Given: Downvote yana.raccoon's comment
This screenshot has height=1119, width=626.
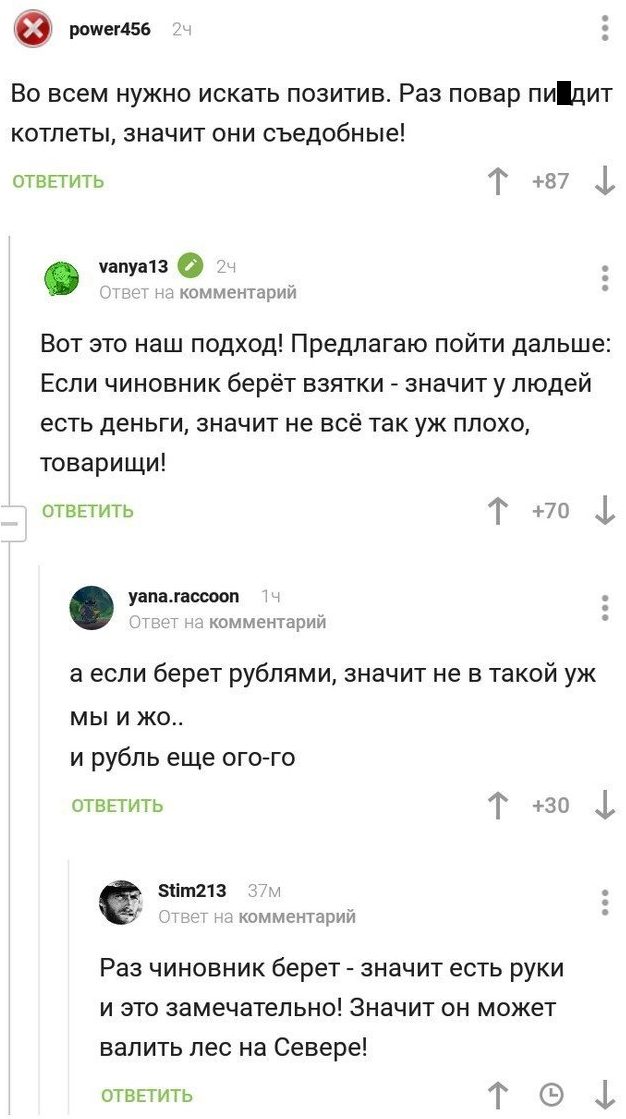Looking at the screenshot, I should click(604, 805).
